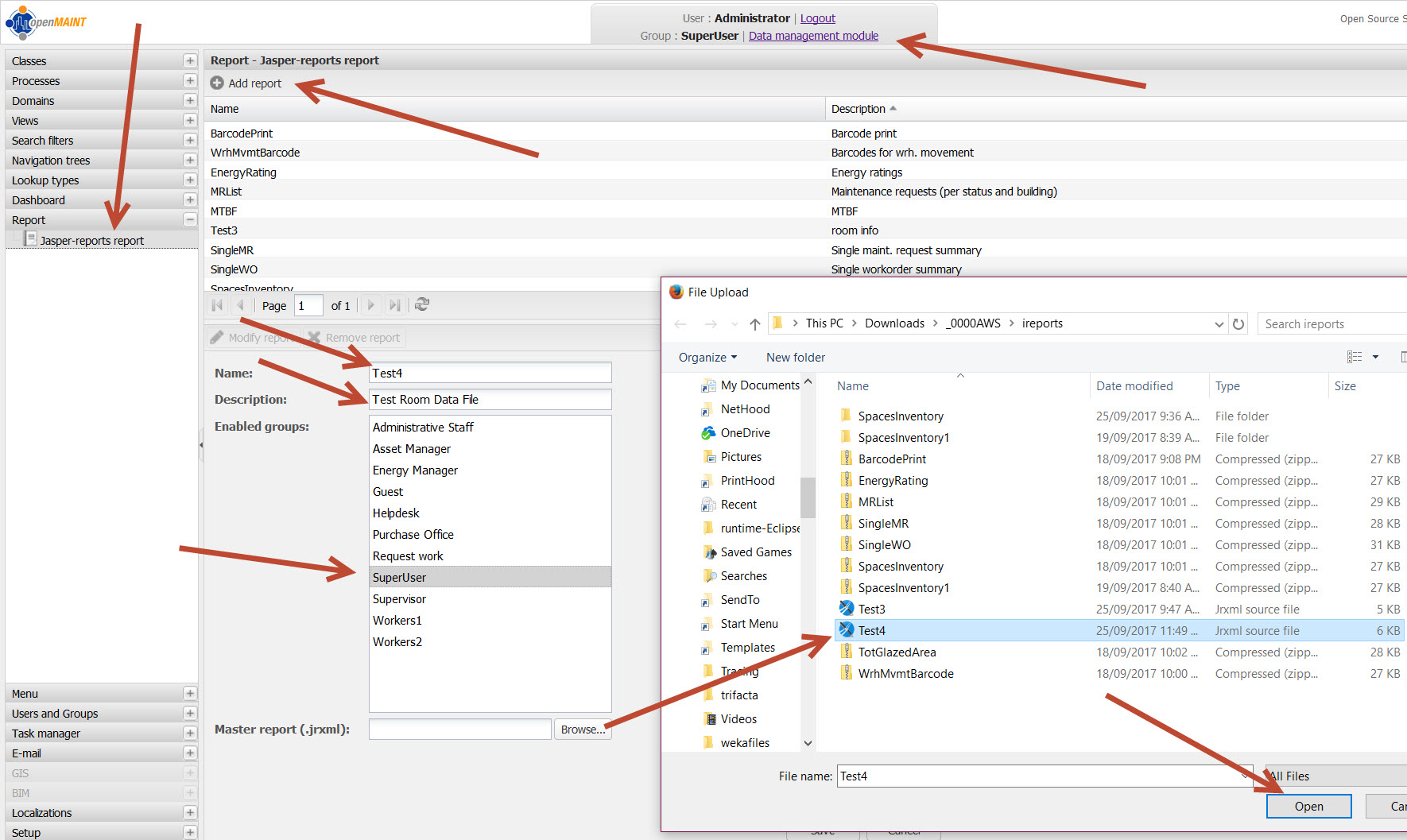This screenshot has height=840, width=1407.
Task: Go up one folder level with the up arrow
Action: 755,323
